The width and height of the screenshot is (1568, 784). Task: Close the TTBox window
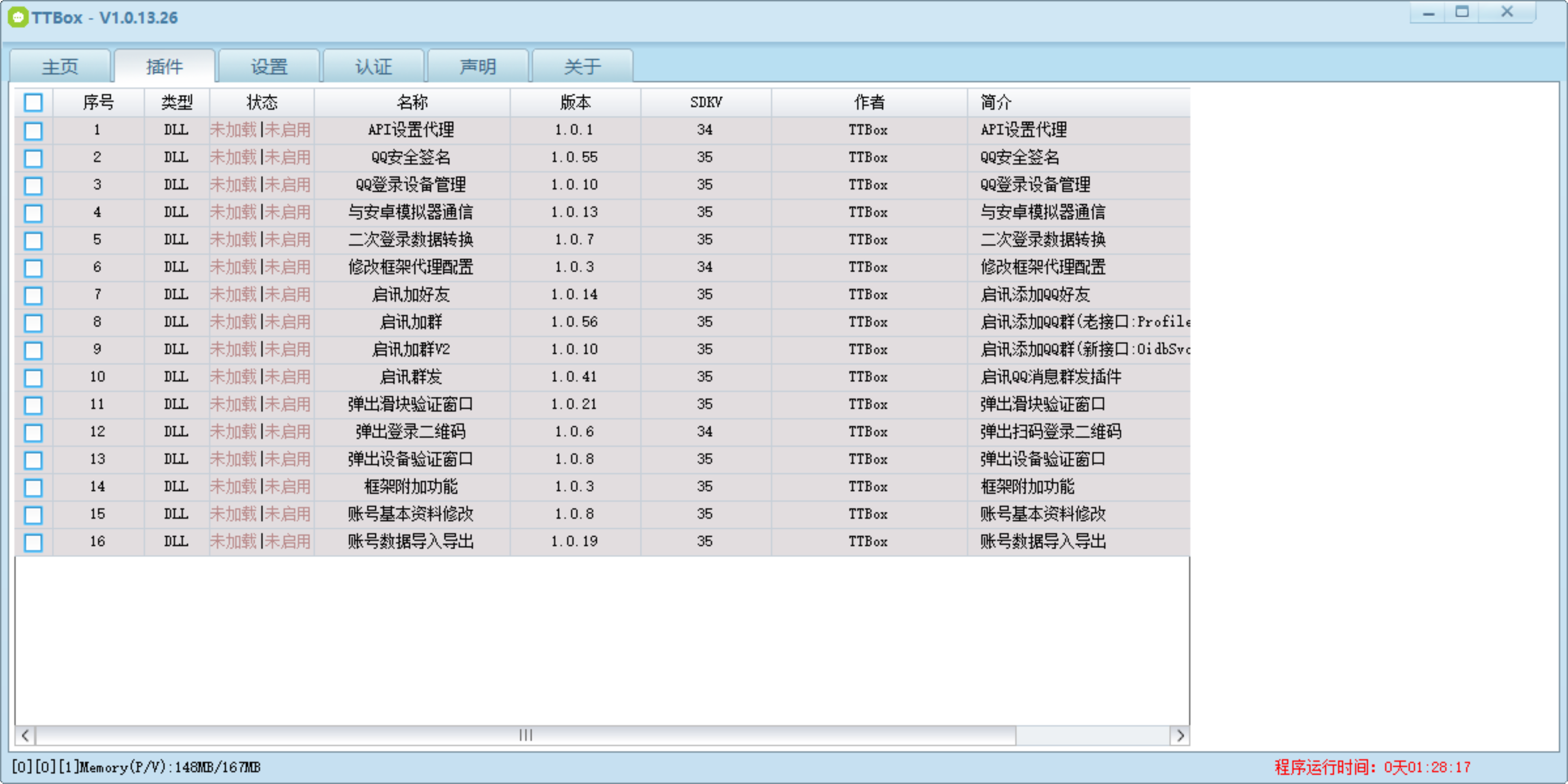pos(1506,12)
